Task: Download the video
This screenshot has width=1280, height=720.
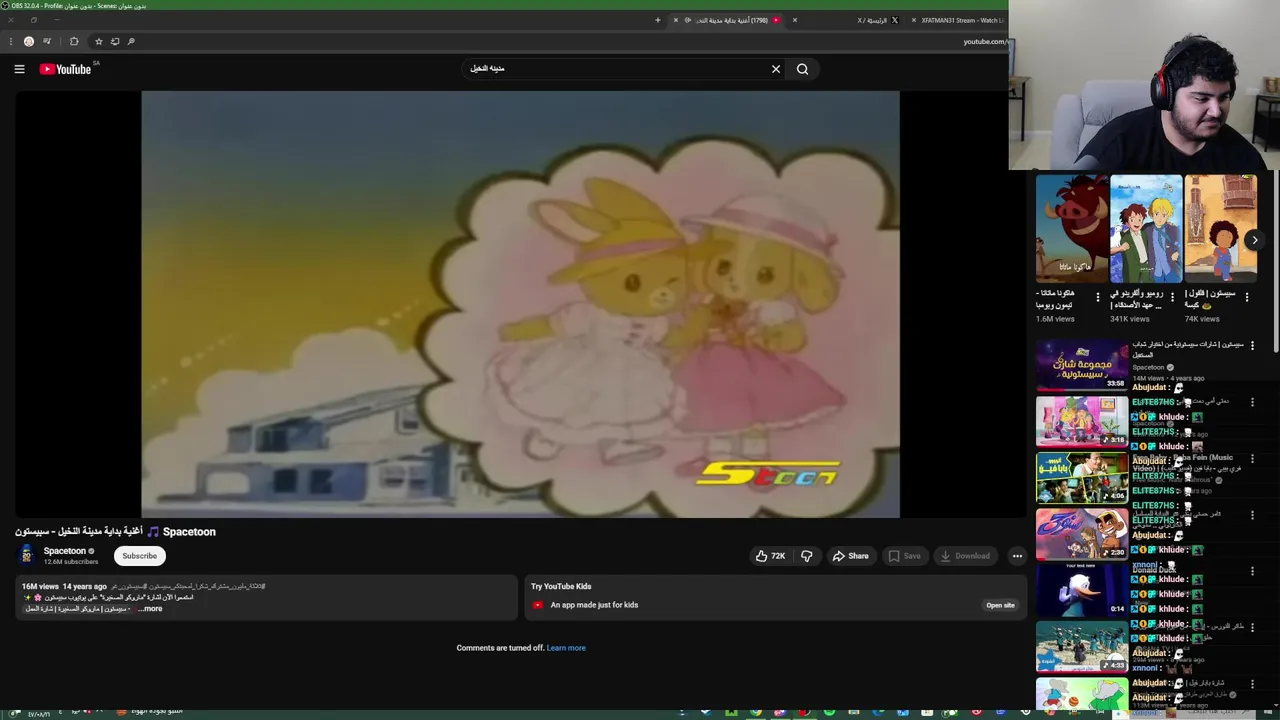Action: (x=965, y=556)
